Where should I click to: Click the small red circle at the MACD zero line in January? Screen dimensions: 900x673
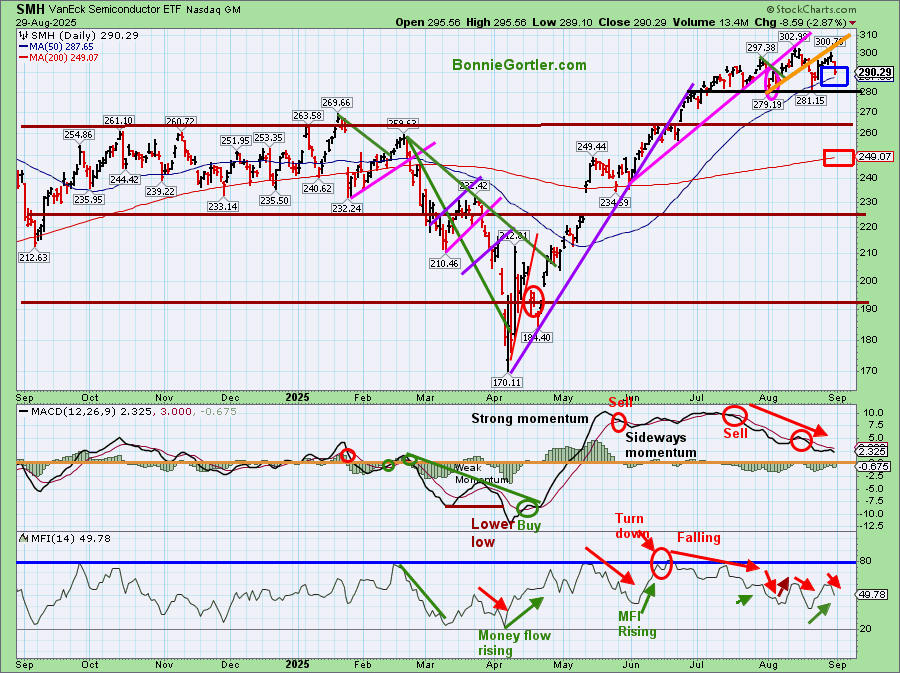click(348, 456)
